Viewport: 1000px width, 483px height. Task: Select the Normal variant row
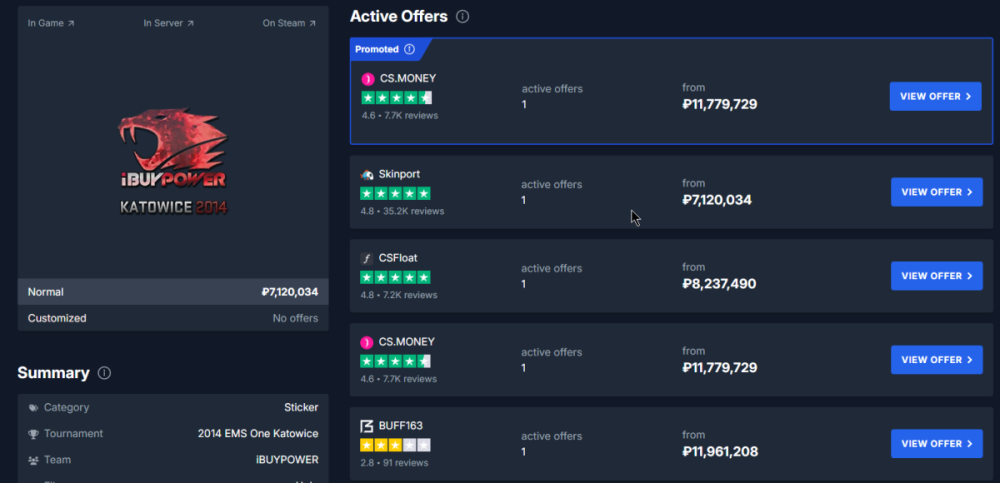173,292
